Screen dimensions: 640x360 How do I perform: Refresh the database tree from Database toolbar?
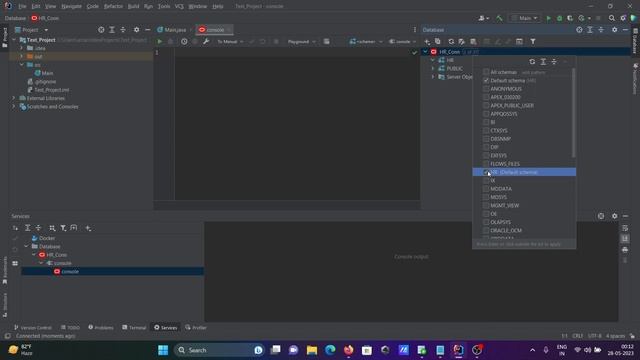click(x=451, y=42)
